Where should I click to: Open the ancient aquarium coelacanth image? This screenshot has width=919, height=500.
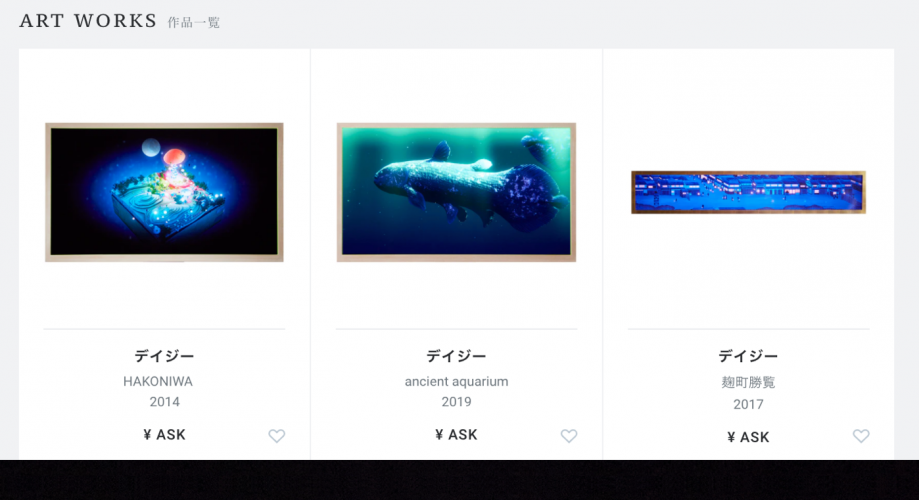coord(456,192)
